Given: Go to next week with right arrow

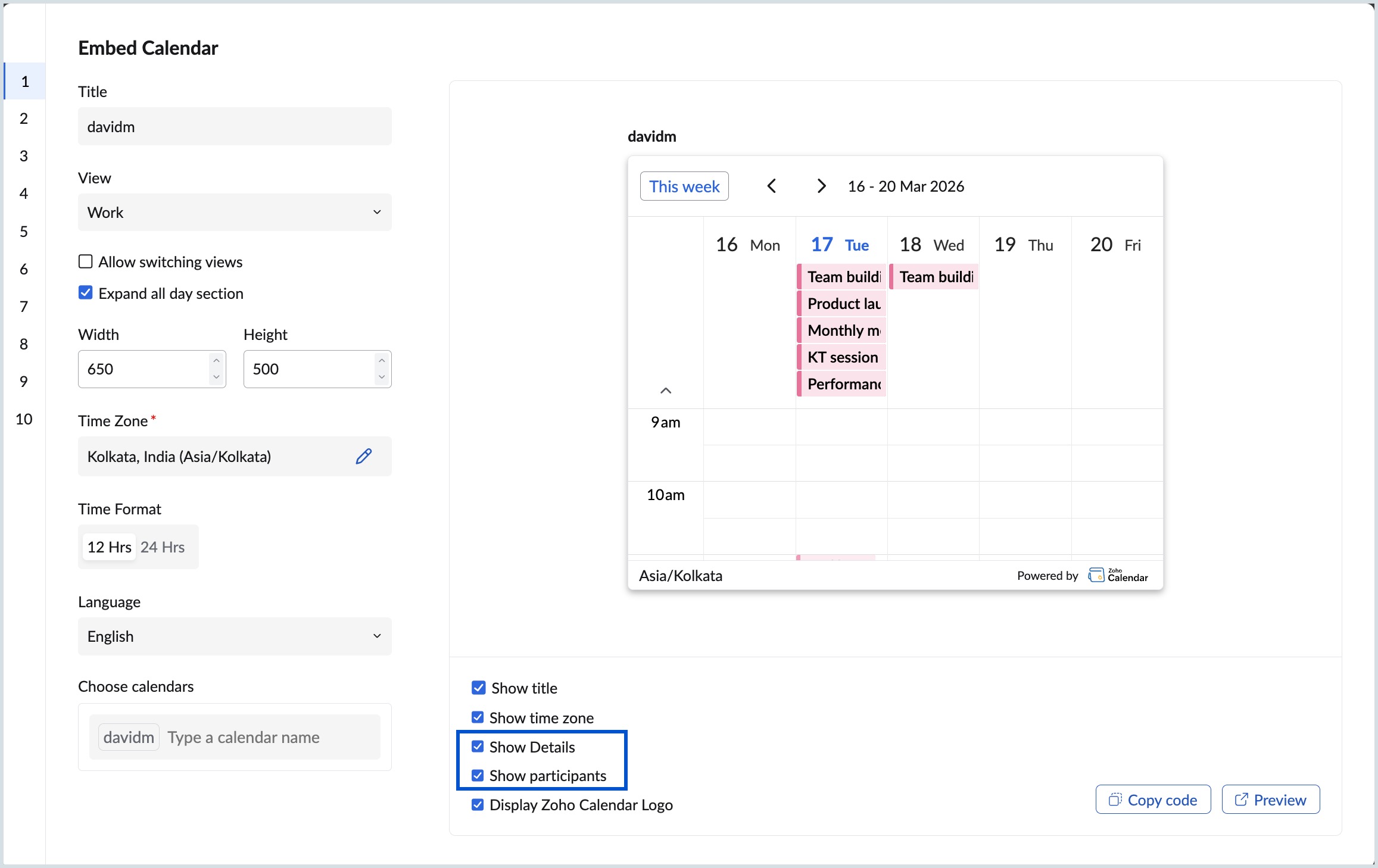Looking at the screenshot, I should pos(822,186).
